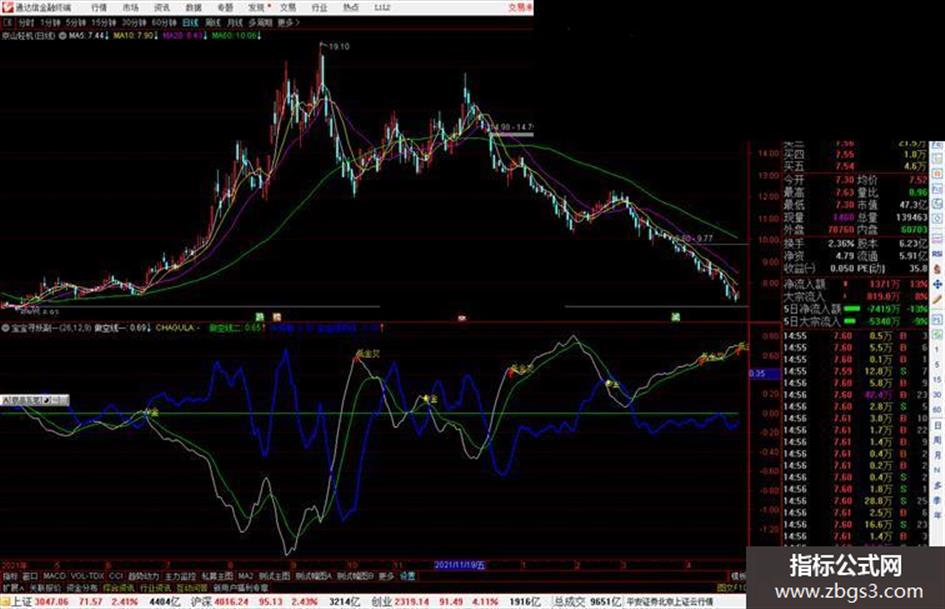
Task: Open the 窗口 tab at bottom
Action: [30, 576]
